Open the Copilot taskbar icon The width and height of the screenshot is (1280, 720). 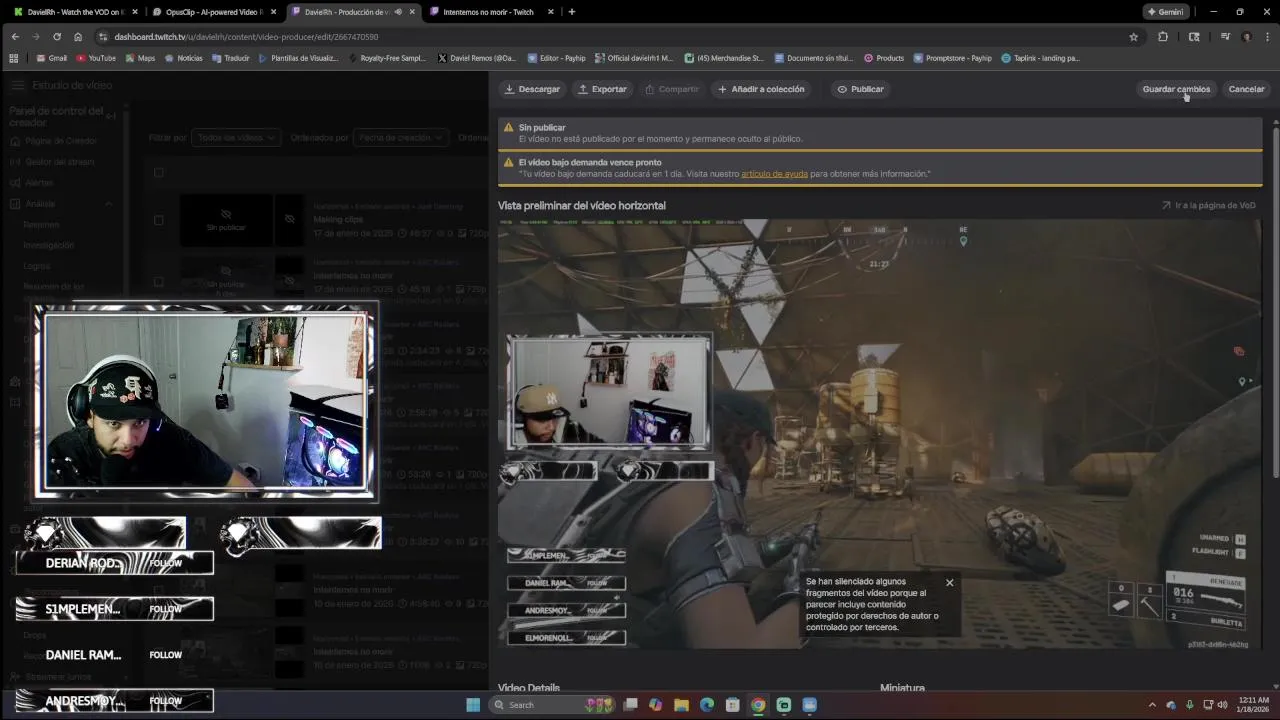tap(655, 705)
